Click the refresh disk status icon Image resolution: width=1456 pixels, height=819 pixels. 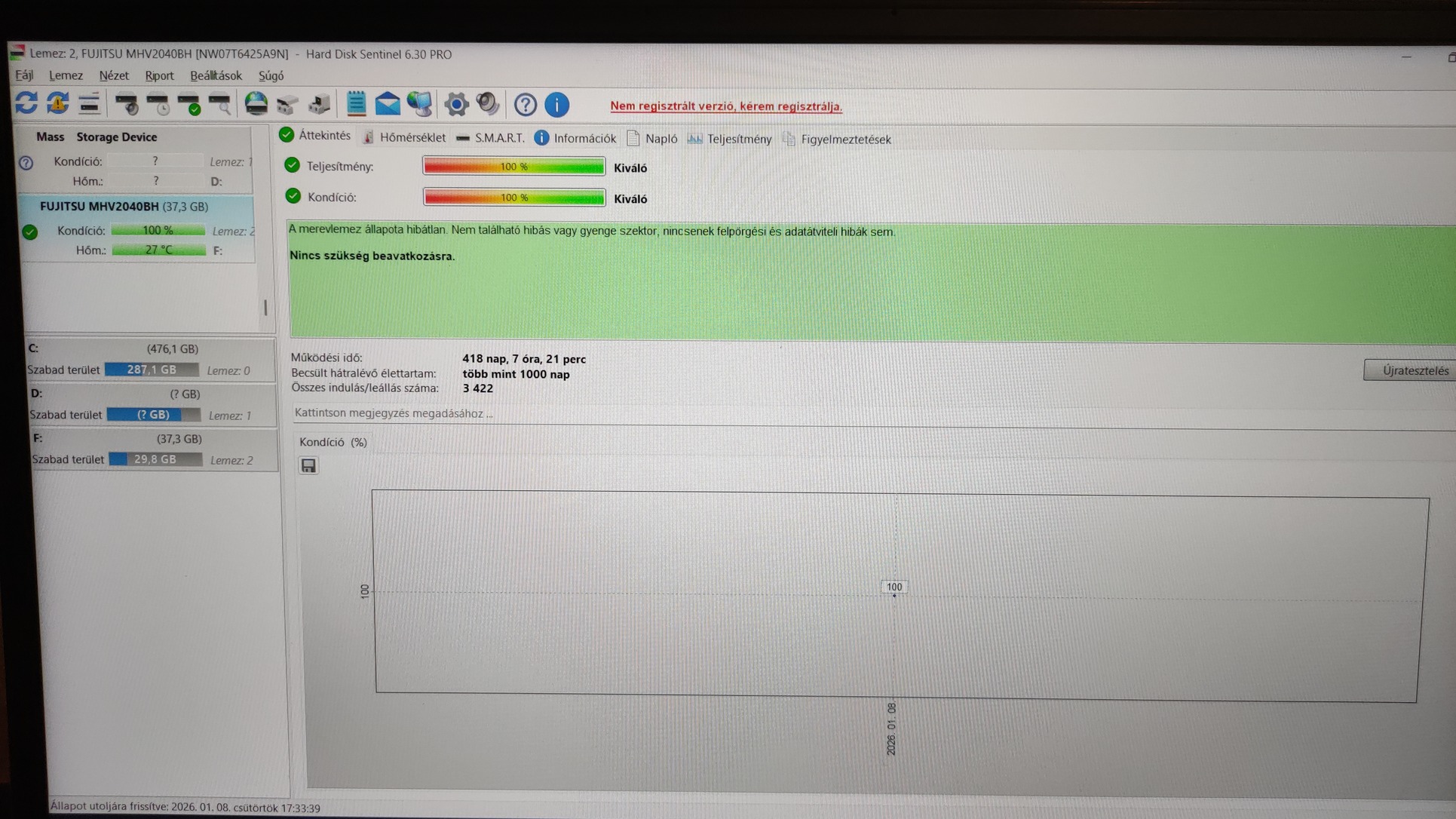click(x=26, y=103)
